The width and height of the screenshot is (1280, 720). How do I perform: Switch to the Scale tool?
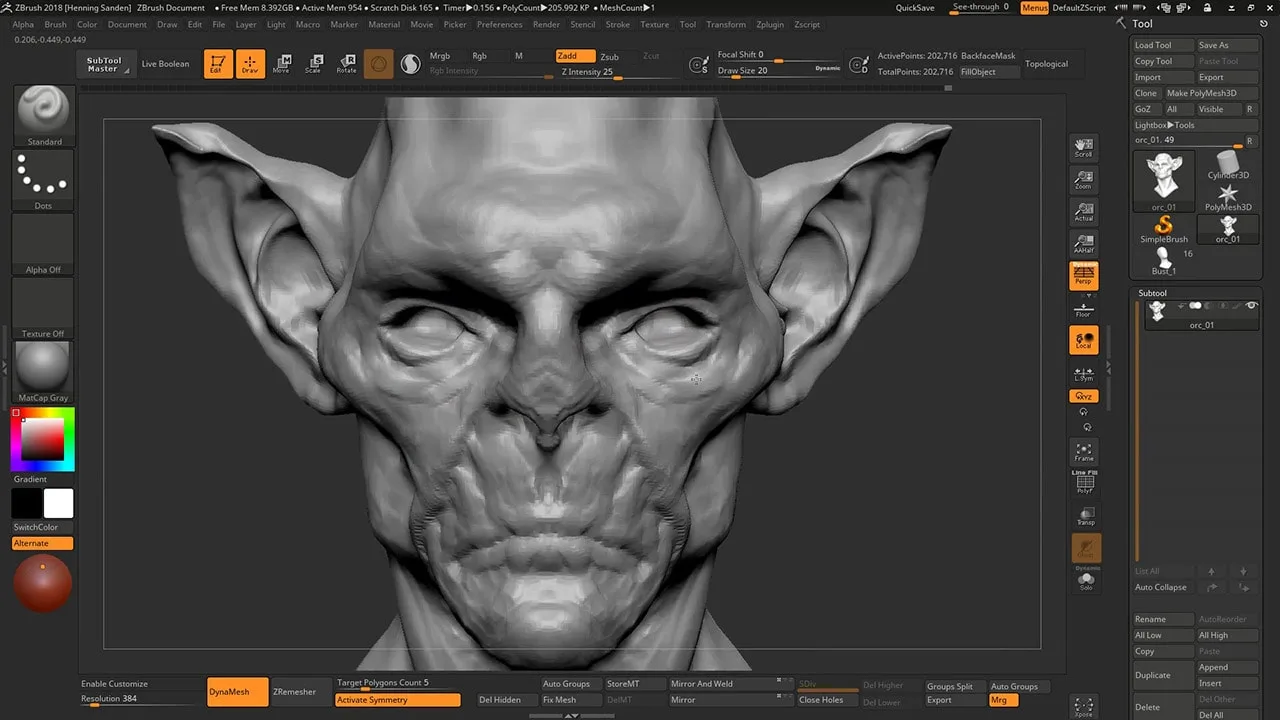click(314, 64)
